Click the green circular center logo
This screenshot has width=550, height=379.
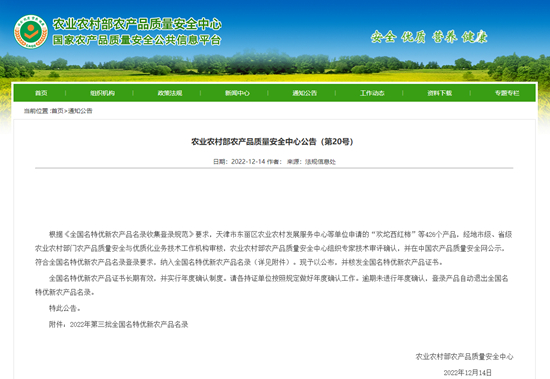coord(31,32)
